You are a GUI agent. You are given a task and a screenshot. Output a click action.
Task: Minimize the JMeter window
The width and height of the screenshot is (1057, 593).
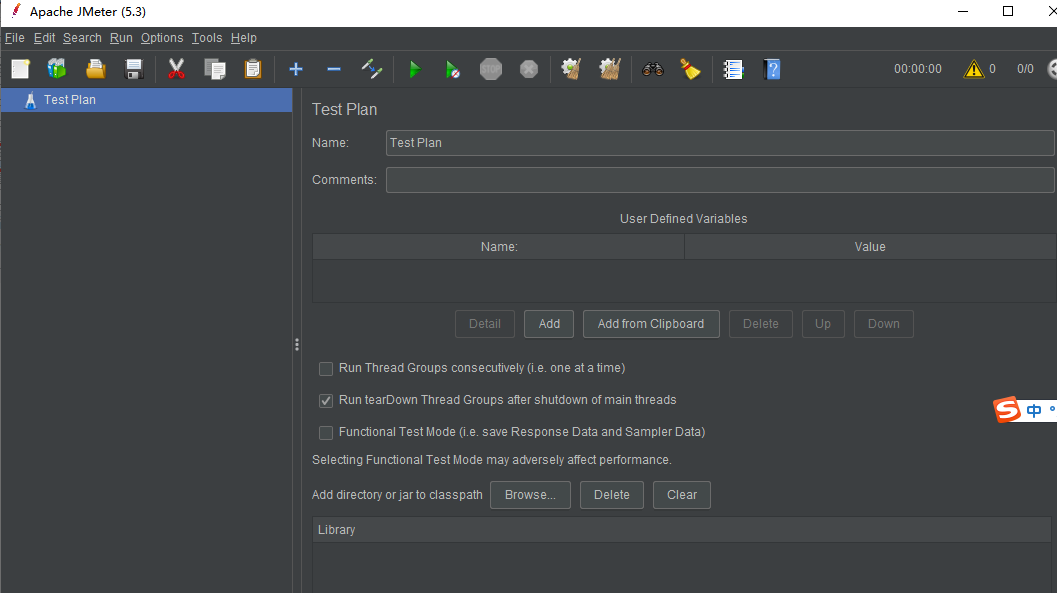[x=963, y=11]
